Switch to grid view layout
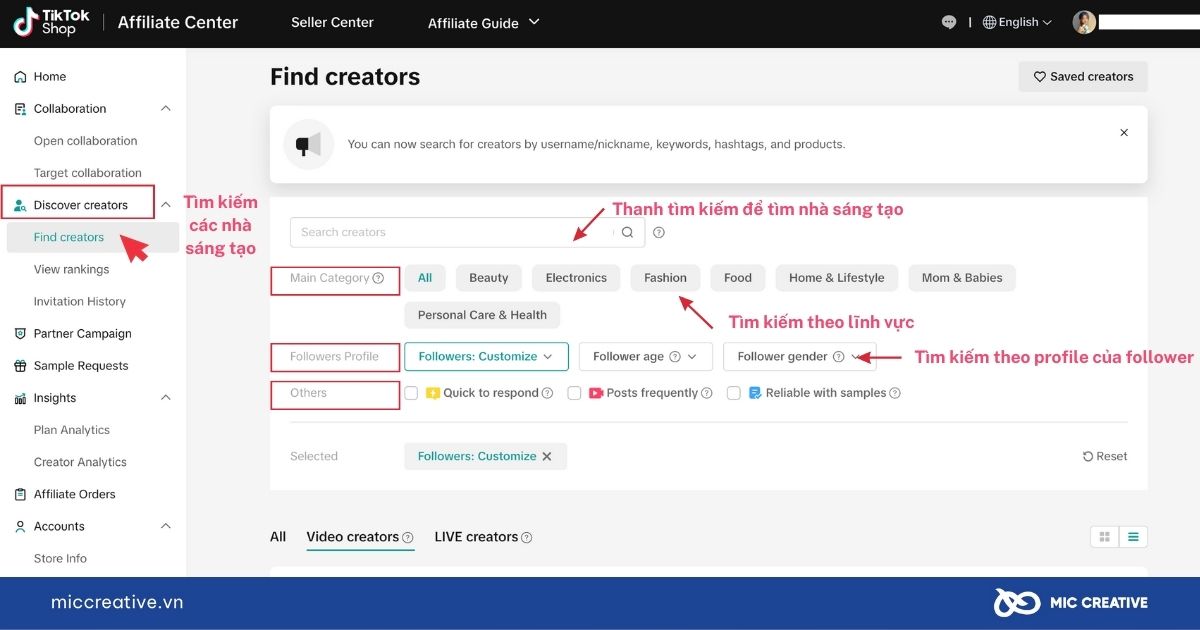 tap(1105, 537)
